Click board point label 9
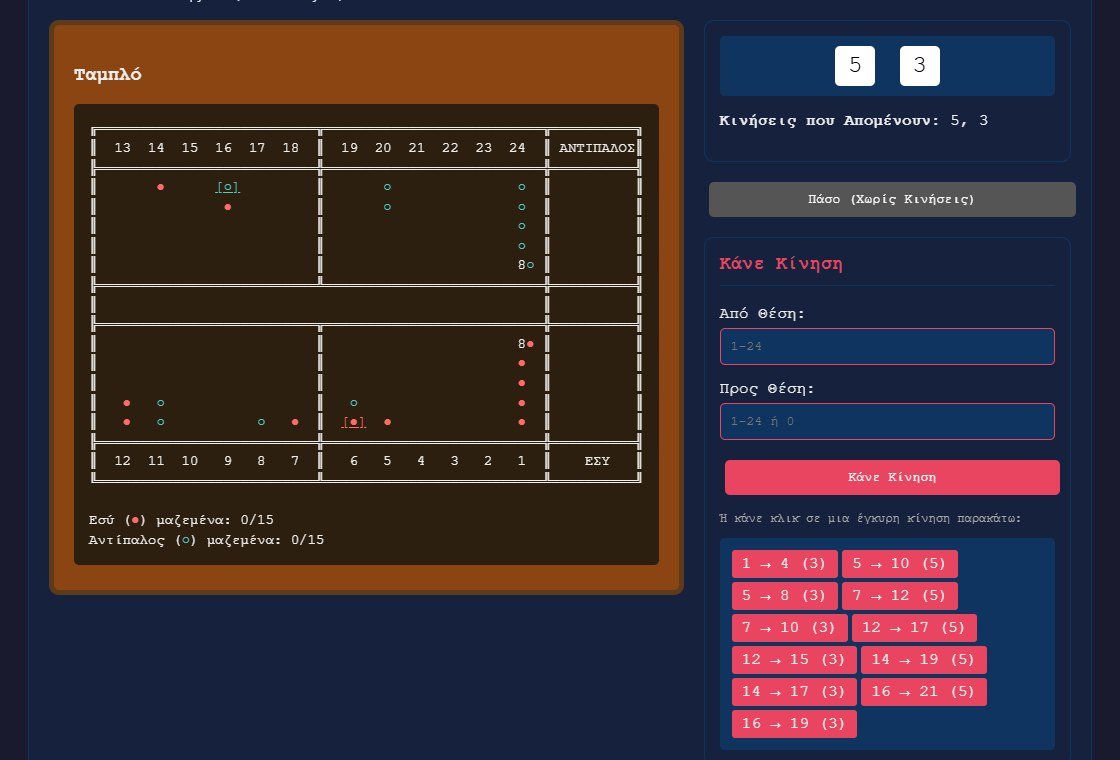 (228, 461)
